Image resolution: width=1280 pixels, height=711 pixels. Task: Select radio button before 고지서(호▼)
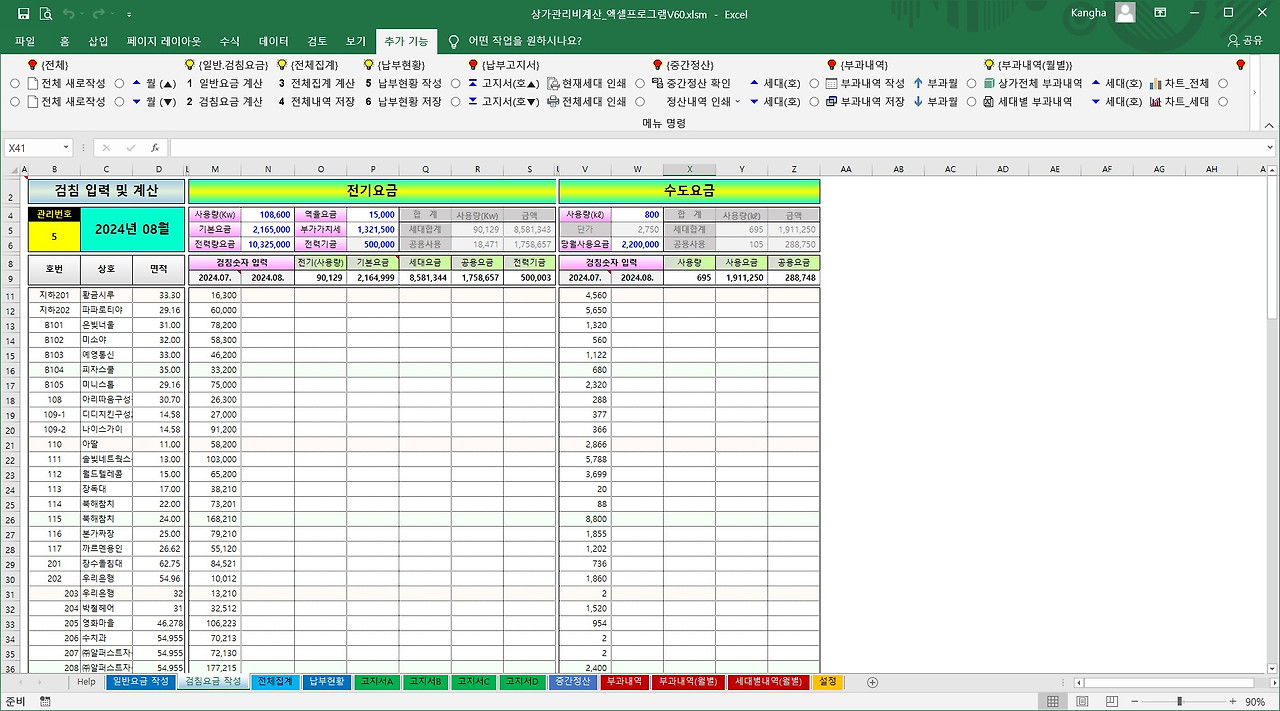(x=455, y=101)
